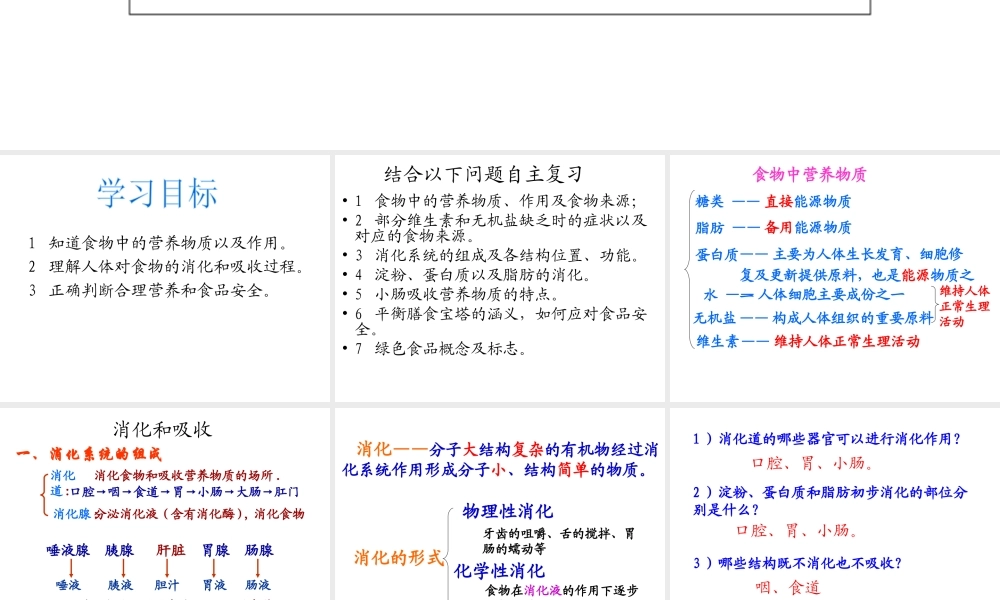Screen dimensions: 1000x600
Task: Select the 唾液 label below 唾液腺
Action: click(68, 585)
